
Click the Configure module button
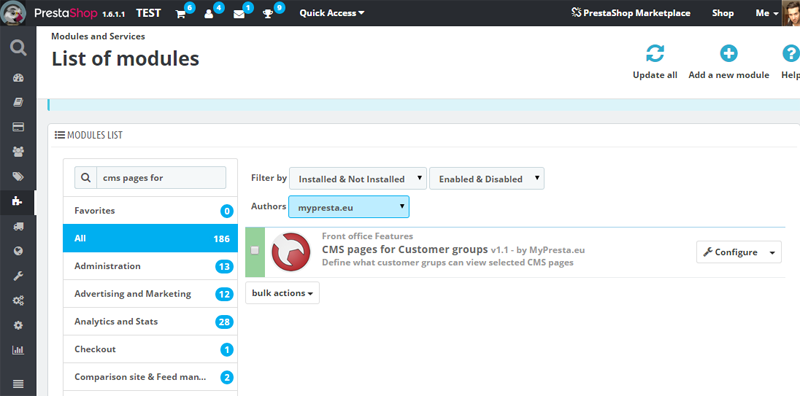[730, 253]
